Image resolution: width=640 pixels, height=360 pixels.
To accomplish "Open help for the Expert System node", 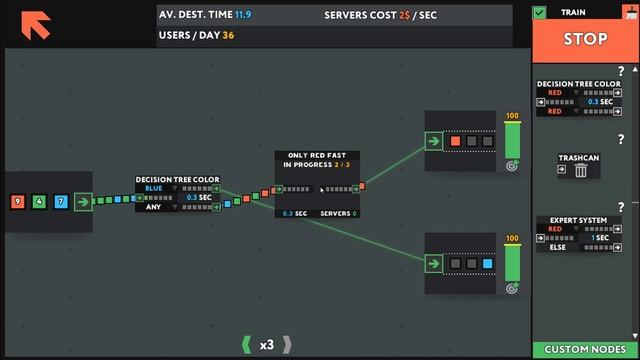I will 621,207.
